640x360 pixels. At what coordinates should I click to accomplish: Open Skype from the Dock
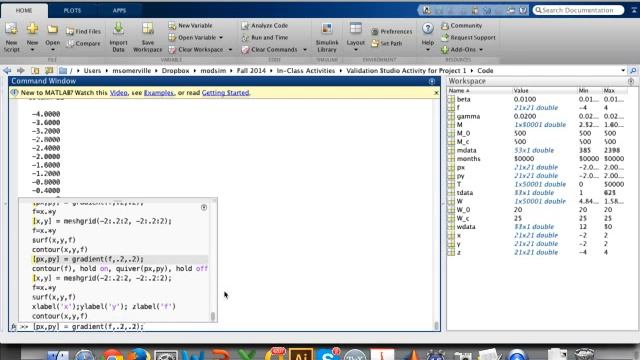[x=328, y=354]
